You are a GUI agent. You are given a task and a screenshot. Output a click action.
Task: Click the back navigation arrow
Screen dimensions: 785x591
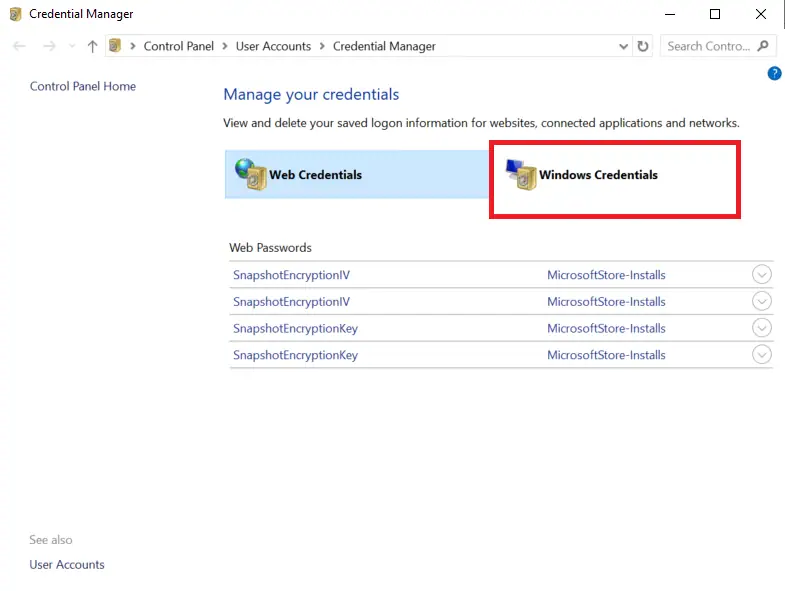(x=20, y=46)
